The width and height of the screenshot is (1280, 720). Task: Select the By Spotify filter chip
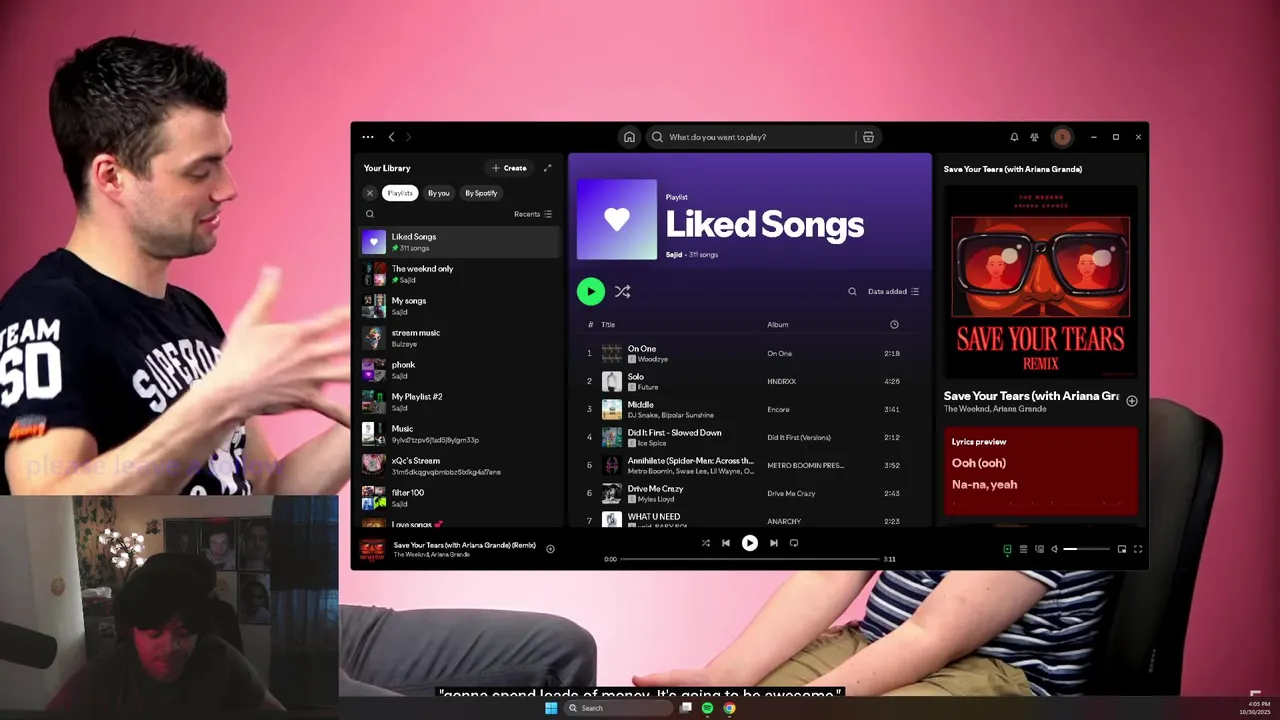481,193
